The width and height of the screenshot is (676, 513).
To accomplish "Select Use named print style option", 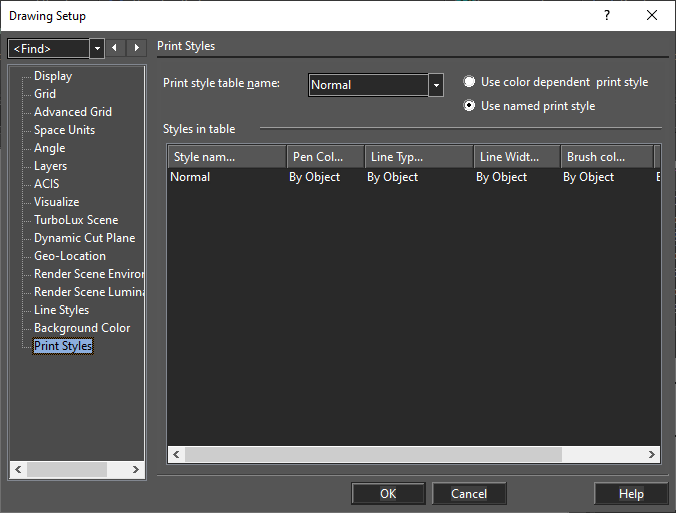I will tap(469, 106).
